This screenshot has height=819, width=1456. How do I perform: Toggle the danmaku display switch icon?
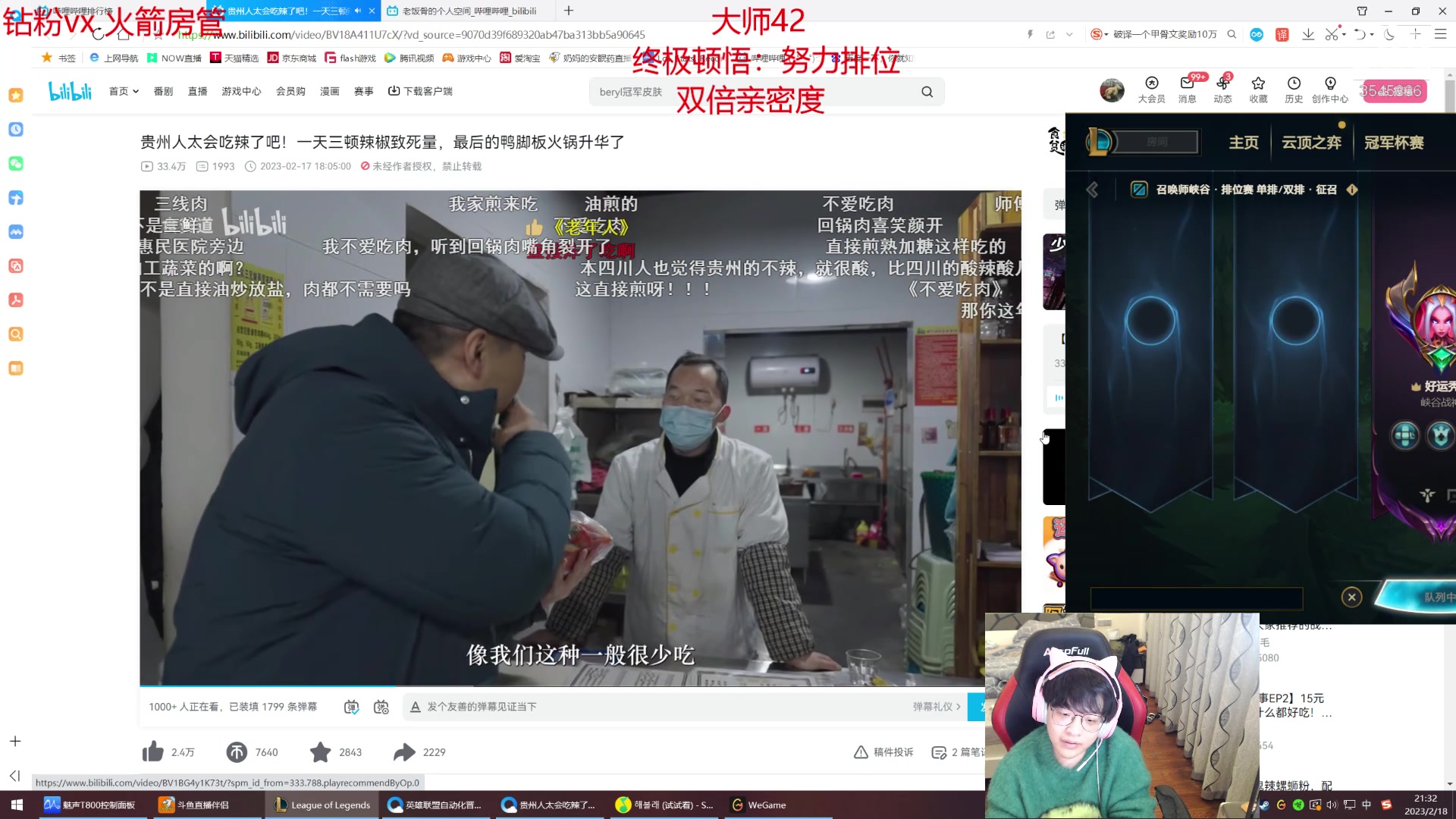click(351, 707)
